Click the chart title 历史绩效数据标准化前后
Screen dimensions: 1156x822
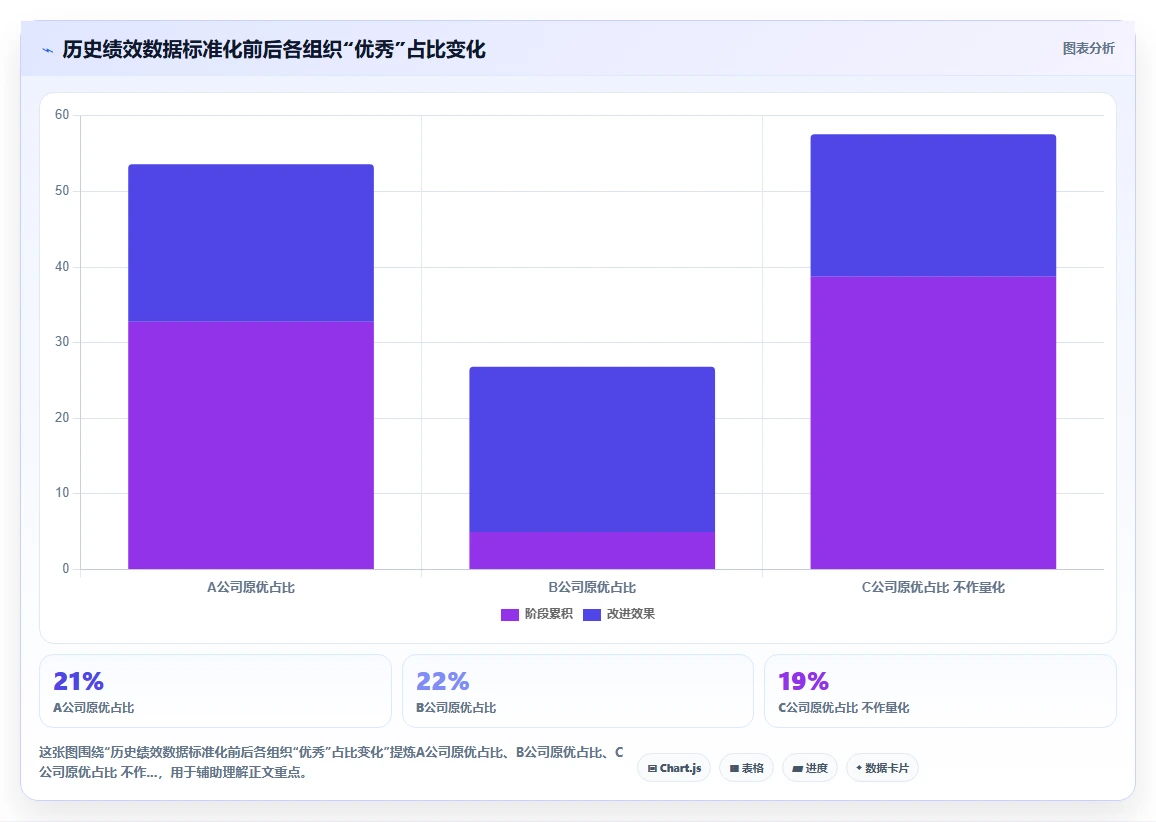(274, 49)
